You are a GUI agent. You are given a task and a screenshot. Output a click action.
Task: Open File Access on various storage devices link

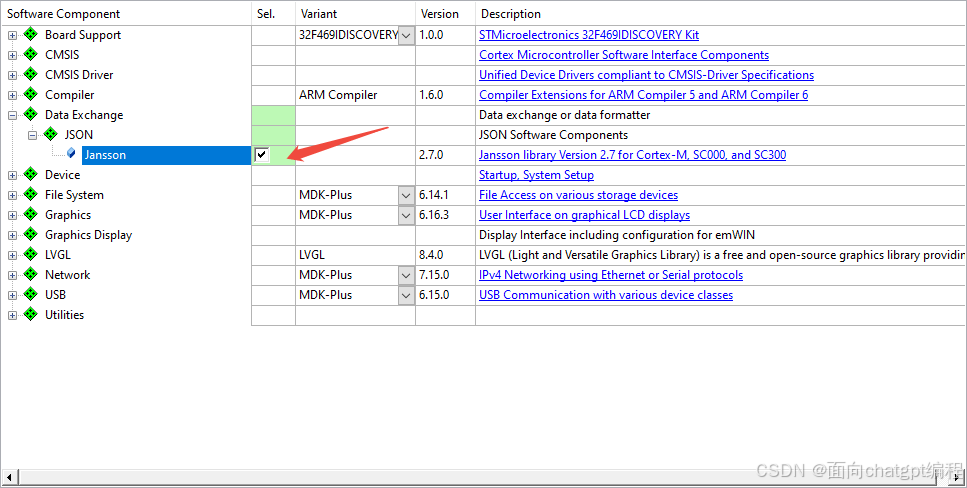click(x=578, y=195)
